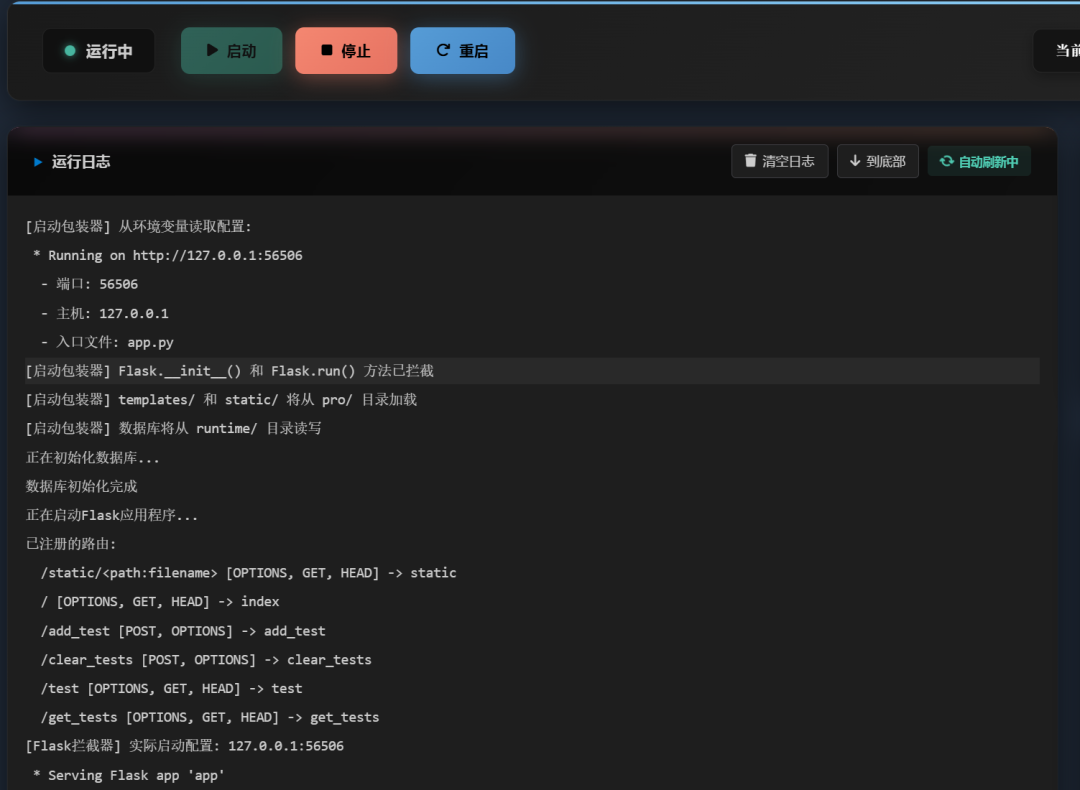Click log line "Serving Flask app 'app'"
Image resolution: width=1080 pixels, height=790 pixels.
click(x=129, y=776)
